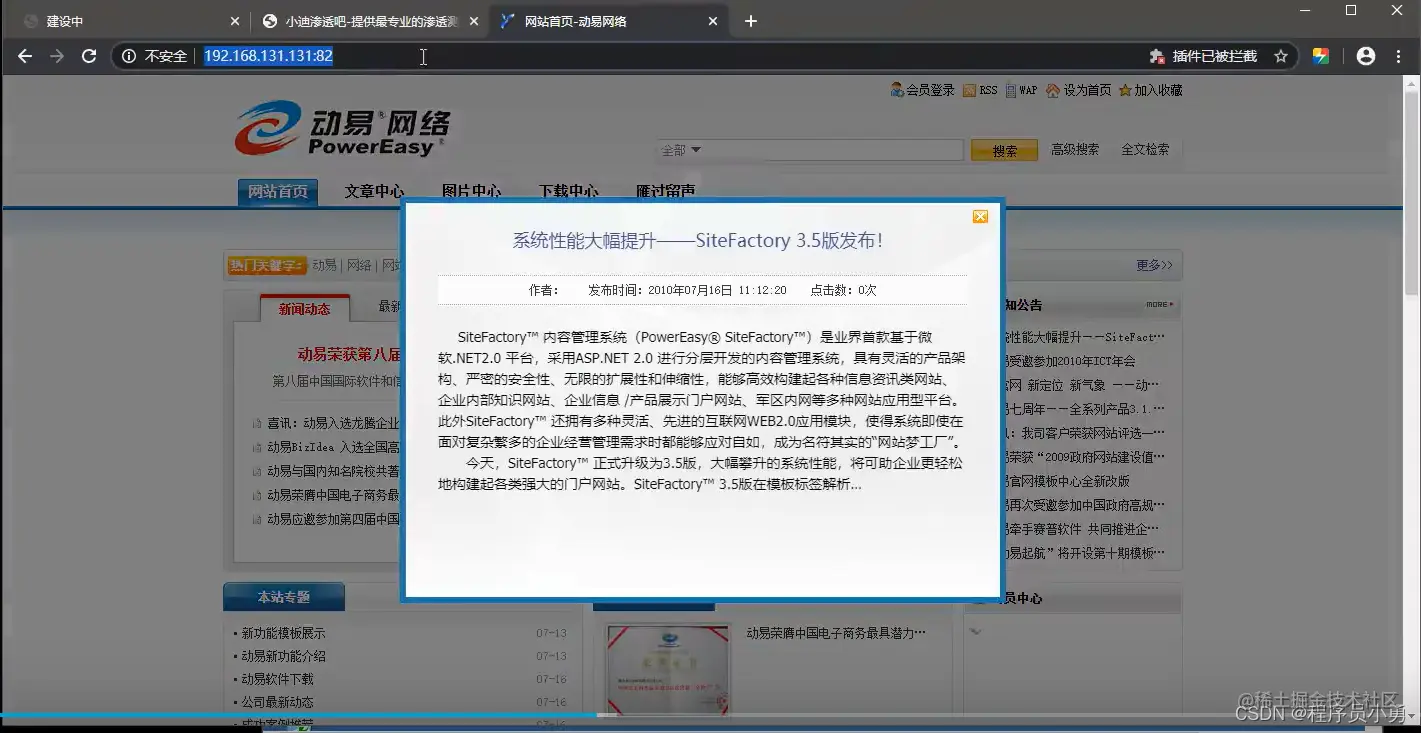Switch to the 小迪渗透吧 tab

[369, 21]
